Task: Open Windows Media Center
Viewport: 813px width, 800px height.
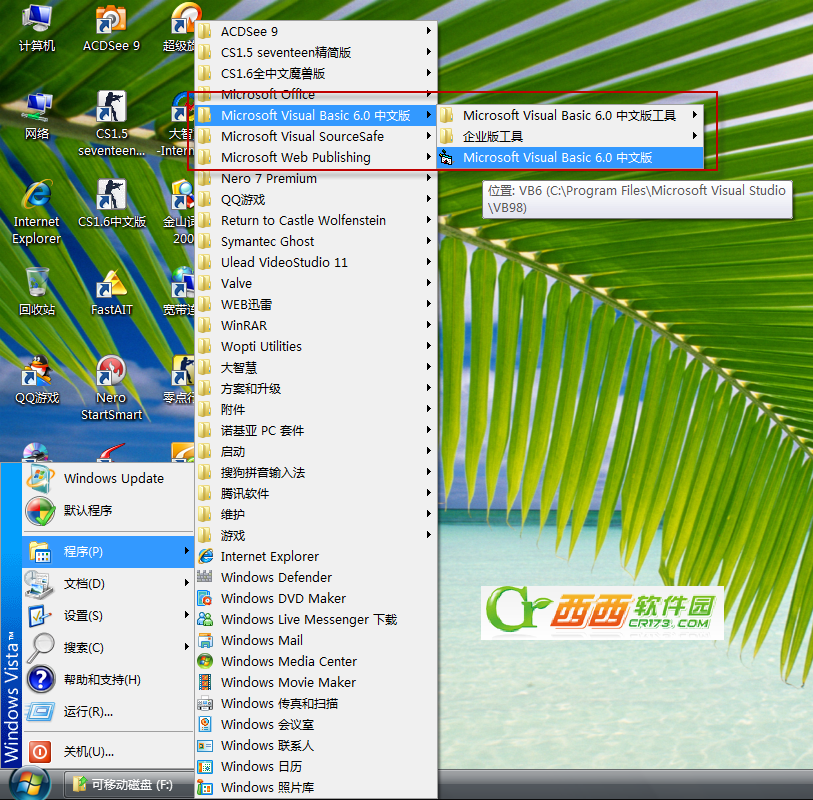Action: (316, 661)
